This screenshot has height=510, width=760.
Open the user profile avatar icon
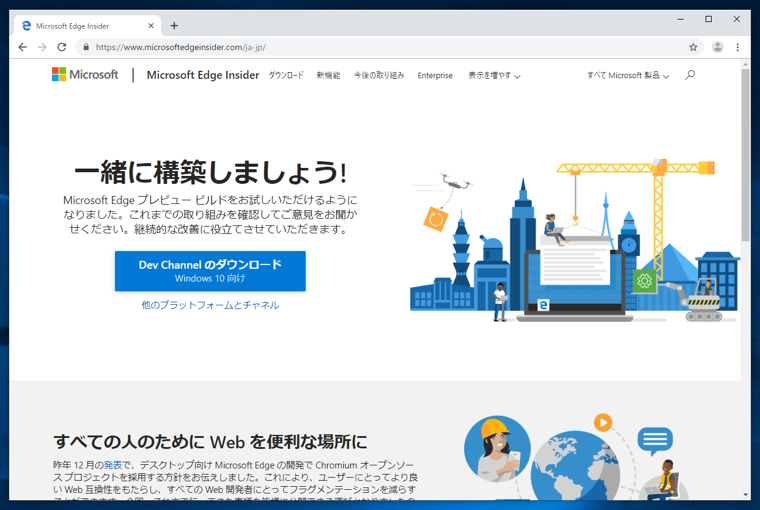point(717,47)
